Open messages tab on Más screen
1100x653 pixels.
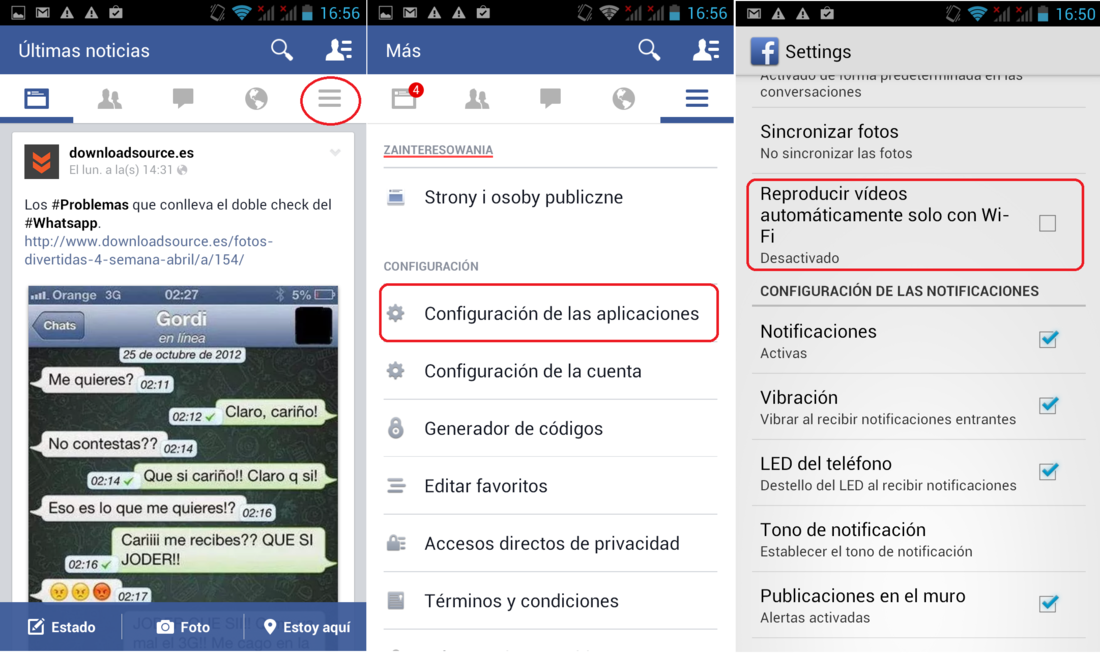tap(551, 98)
